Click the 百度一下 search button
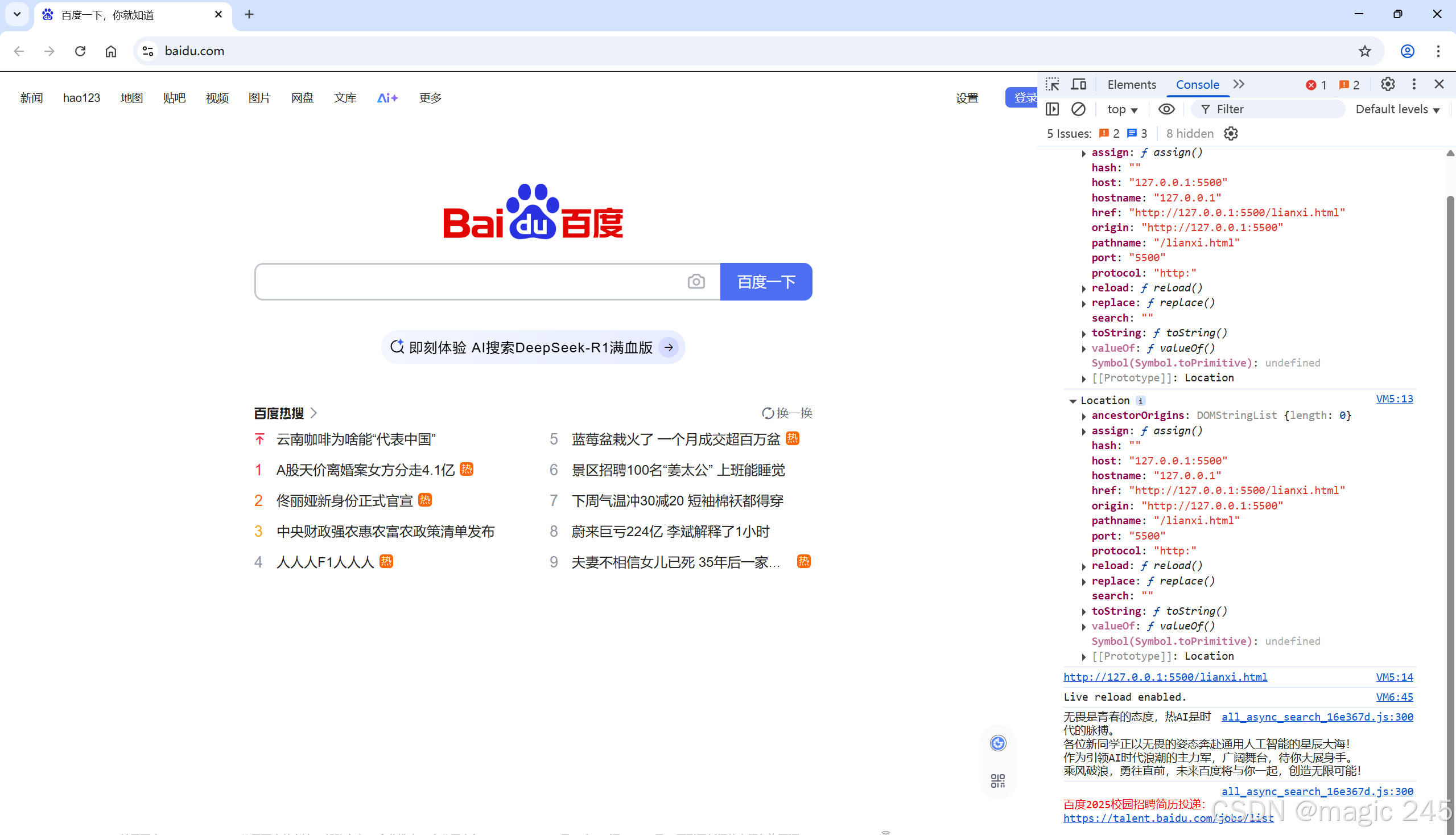 click(766, 282)
